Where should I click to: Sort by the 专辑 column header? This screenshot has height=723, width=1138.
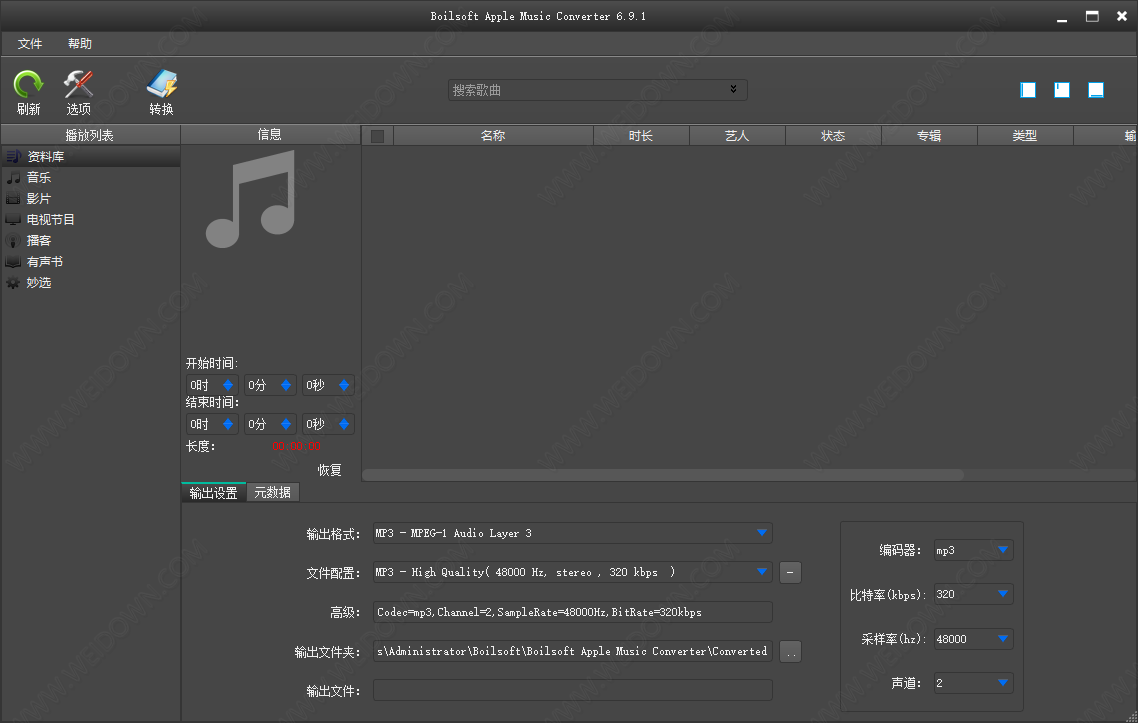(930, 136)
